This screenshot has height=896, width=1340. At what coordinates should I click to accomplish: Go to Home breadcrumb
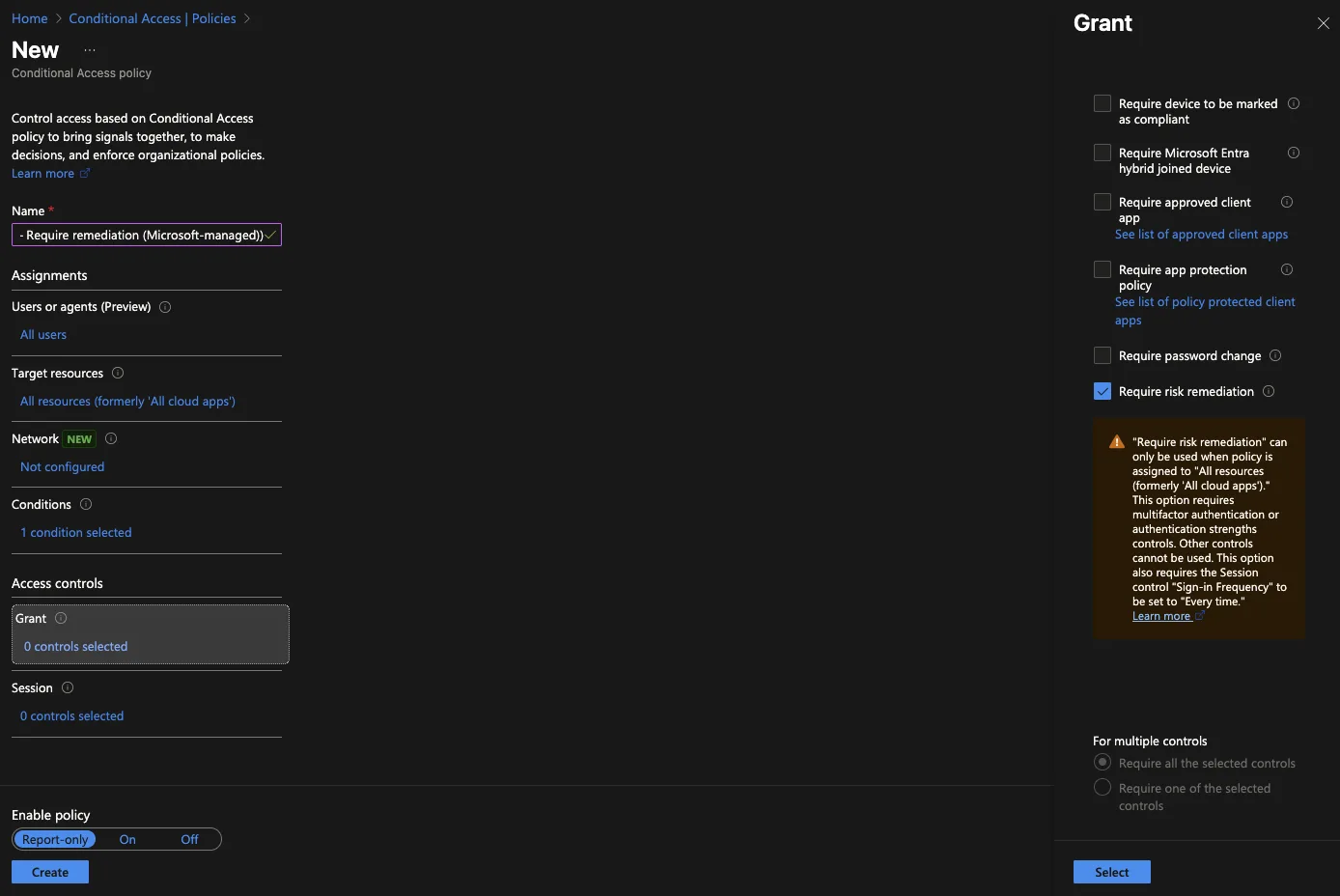click(29, 18)
